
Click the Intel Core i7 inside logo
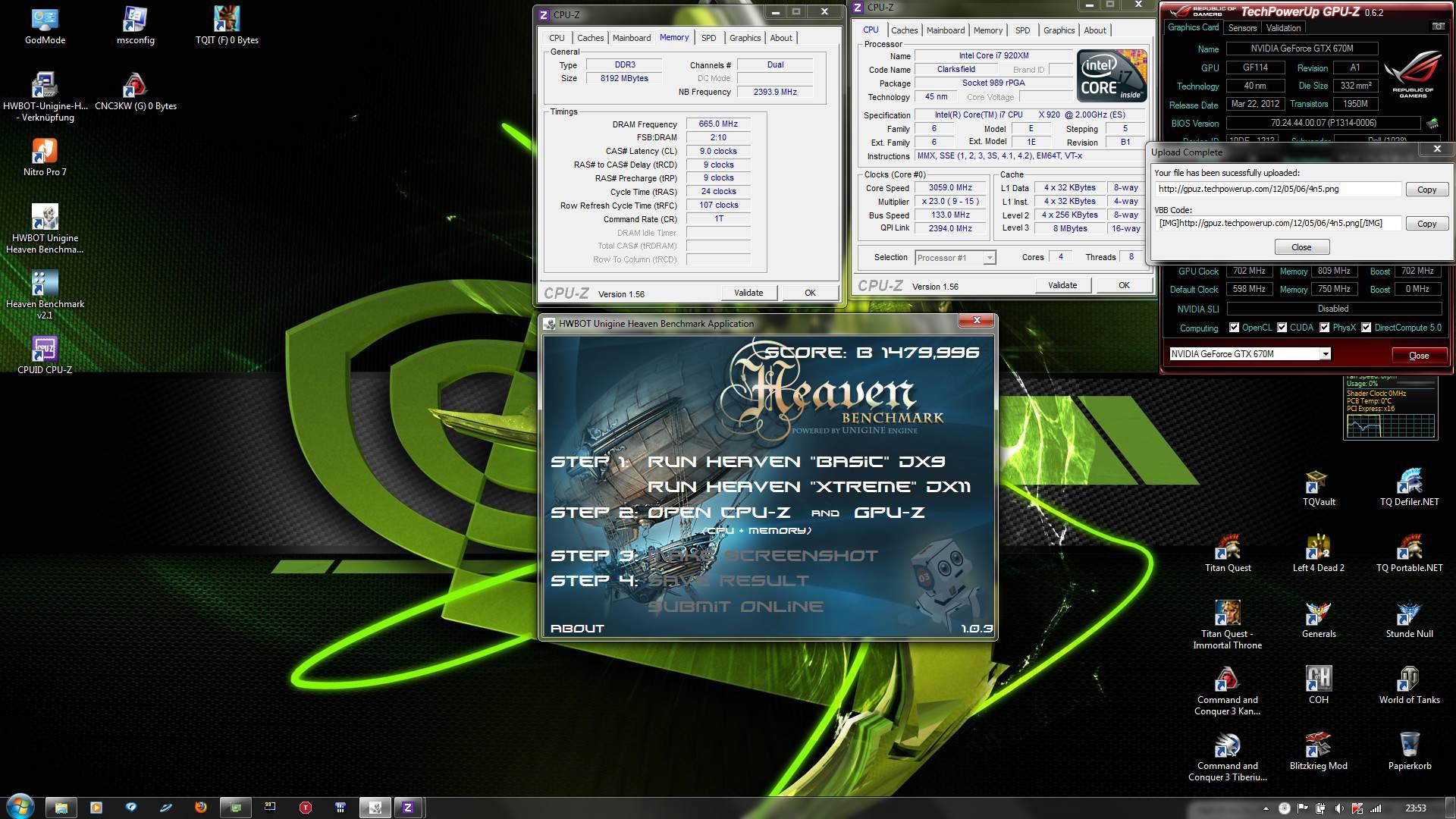point(1111,76)
